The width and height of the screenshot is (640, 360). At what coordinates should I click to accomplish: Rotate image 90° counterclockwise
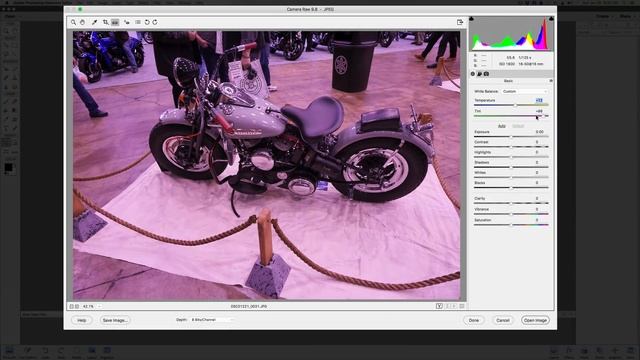[147, 22]
